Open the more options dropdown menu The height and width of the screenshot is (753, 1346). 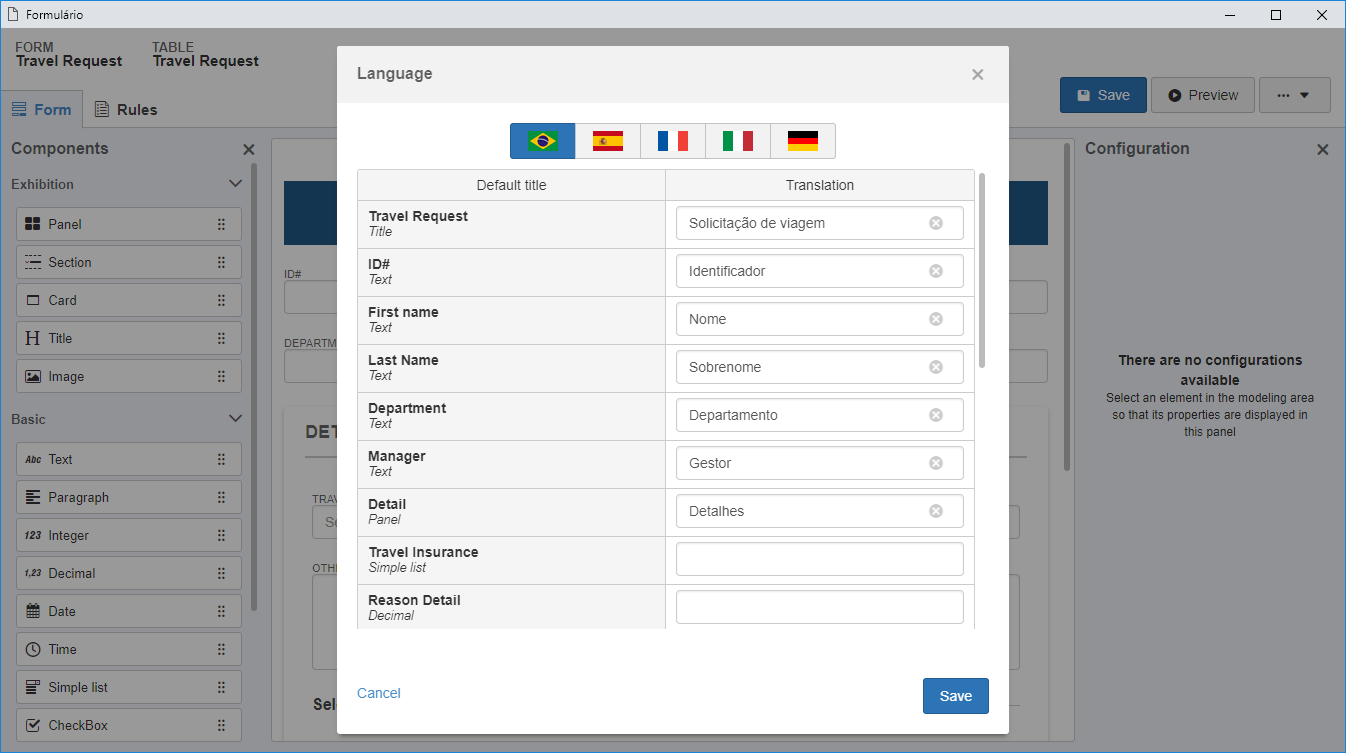(1295, 95)
